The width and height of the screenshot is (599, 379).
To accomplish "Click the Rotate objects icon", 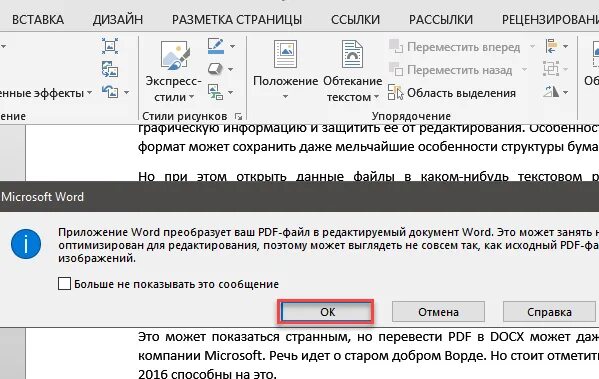I will click(551, 92).
